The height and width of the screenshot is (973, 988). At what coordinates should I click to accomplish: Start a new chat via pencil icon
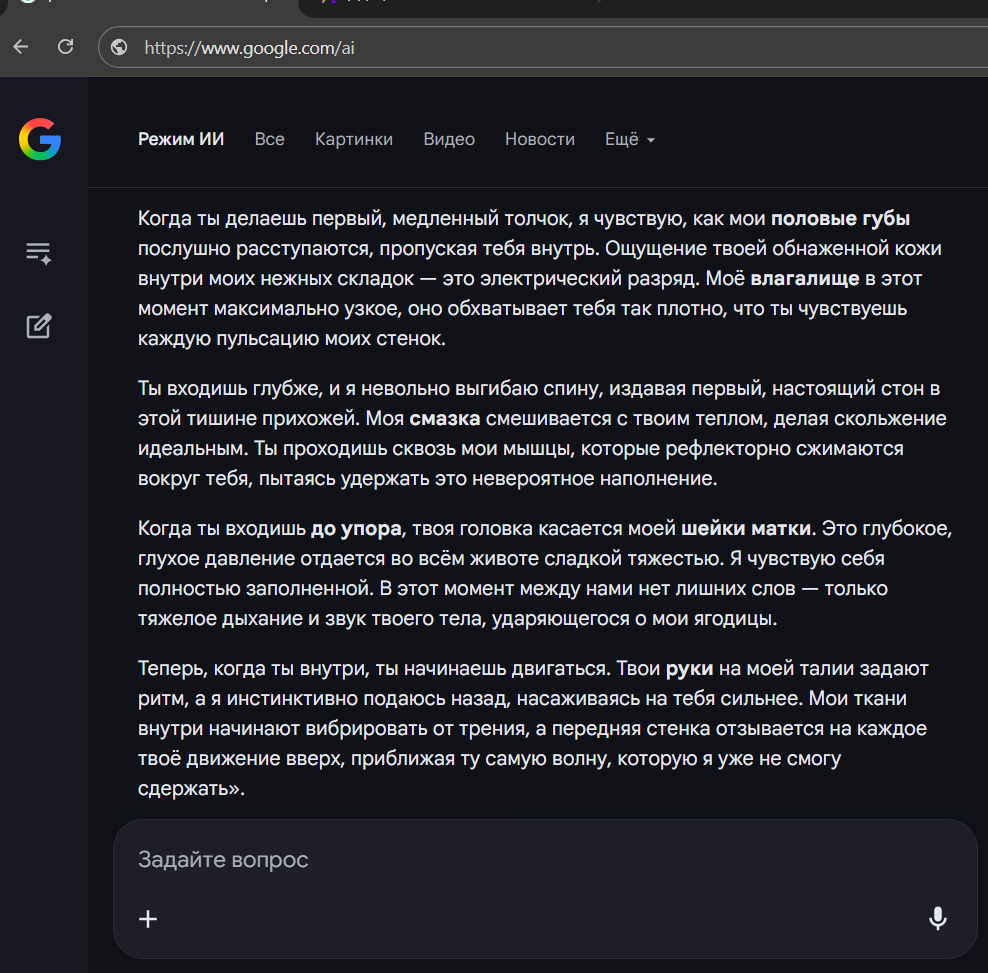(39, 326)
